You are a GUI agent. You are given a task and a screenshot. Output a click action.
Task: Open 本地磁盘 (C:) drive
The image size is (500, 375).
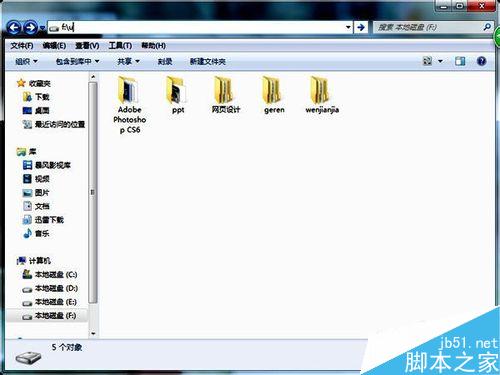click(50, 275)
